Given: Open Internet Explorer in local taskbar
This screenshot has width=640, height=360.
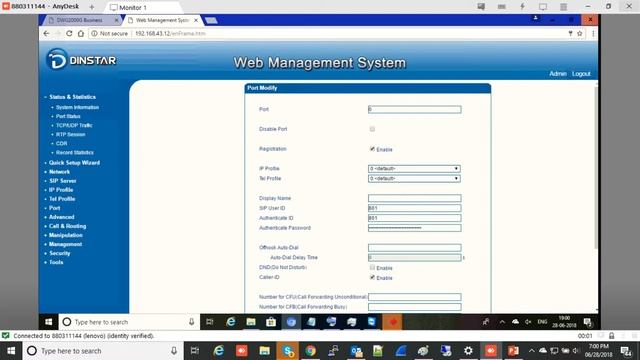Looking at the screenshot, I should pyautogui.click(x=219, y=351).
